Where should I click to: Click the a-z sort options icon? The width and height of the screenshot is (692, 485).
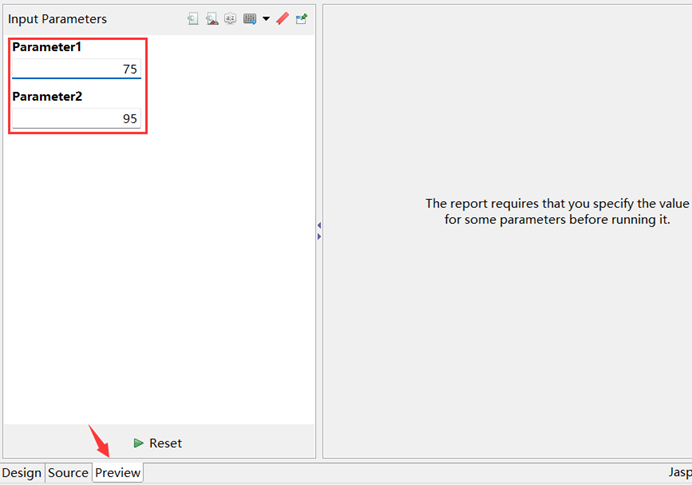pos(230,19)
